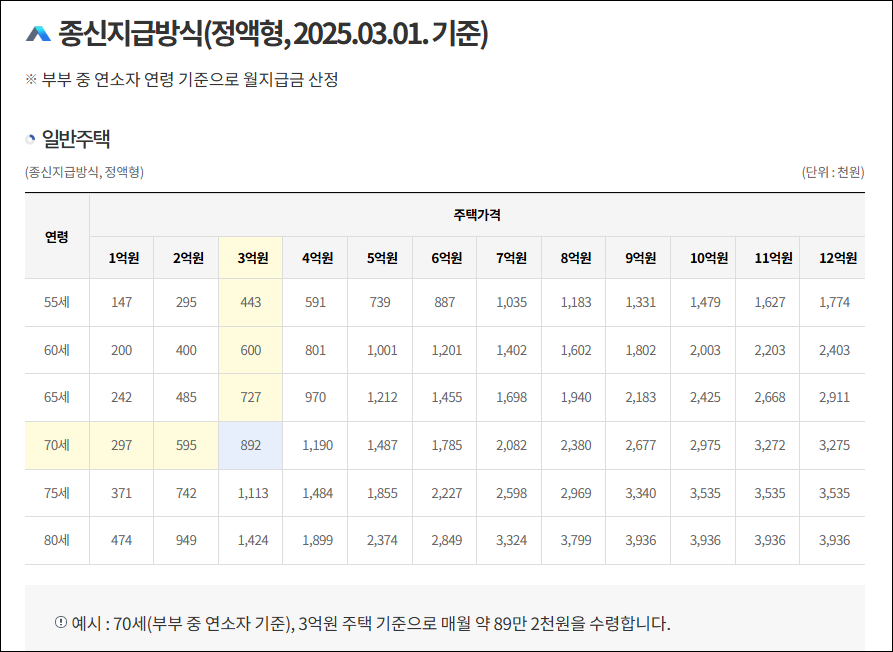893x652 pixels.
Task: Click the caption (종신지급방식, 정액형)
Action: [84, 172]
